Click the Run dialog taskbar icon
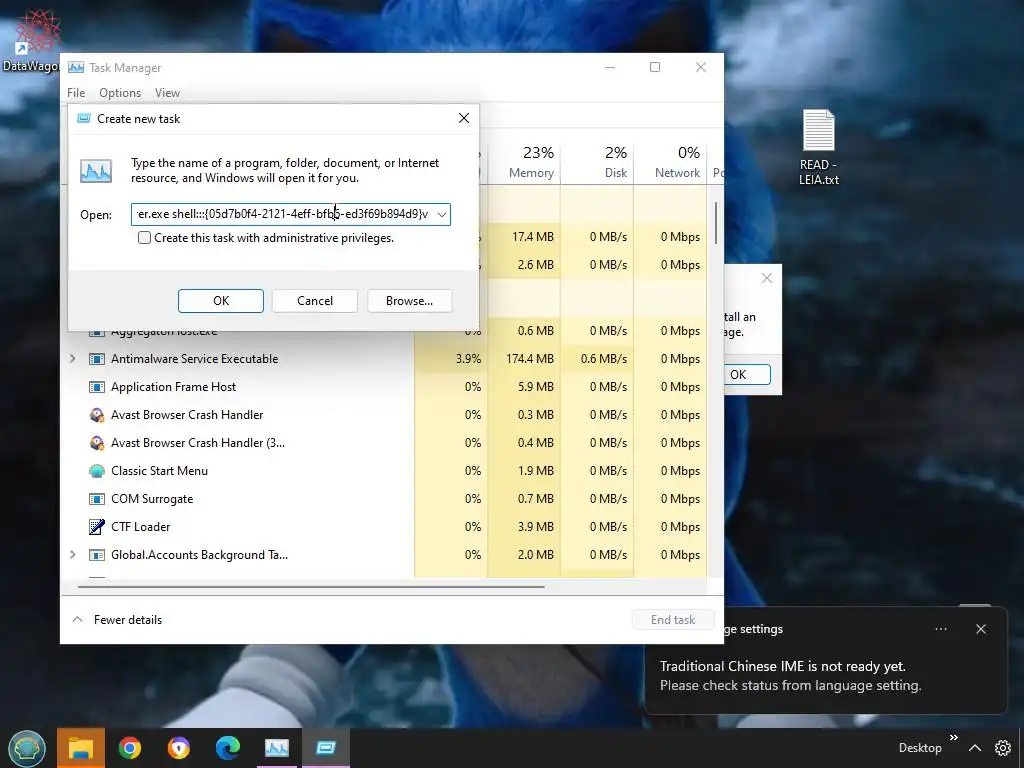 [x=325, y=748]
